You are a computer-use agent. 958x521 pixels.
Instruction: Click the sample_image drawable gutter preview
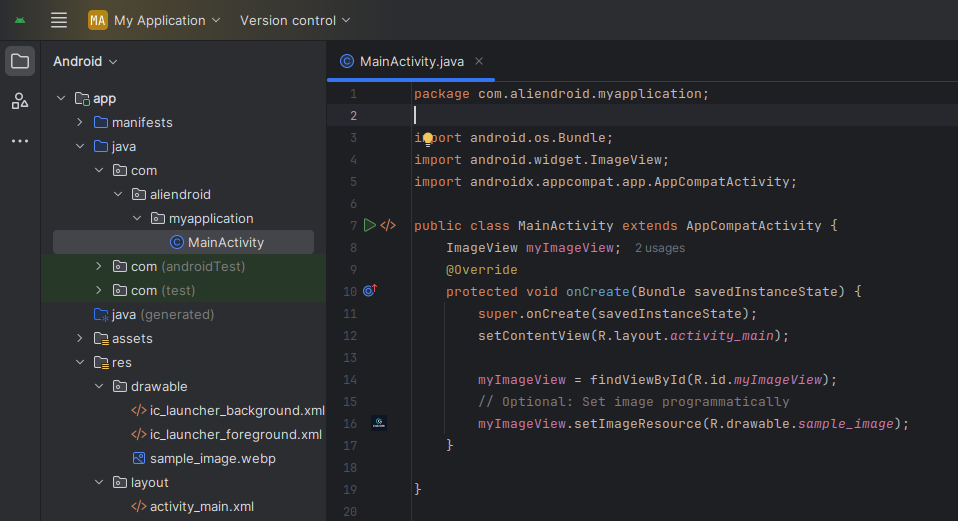379,423
